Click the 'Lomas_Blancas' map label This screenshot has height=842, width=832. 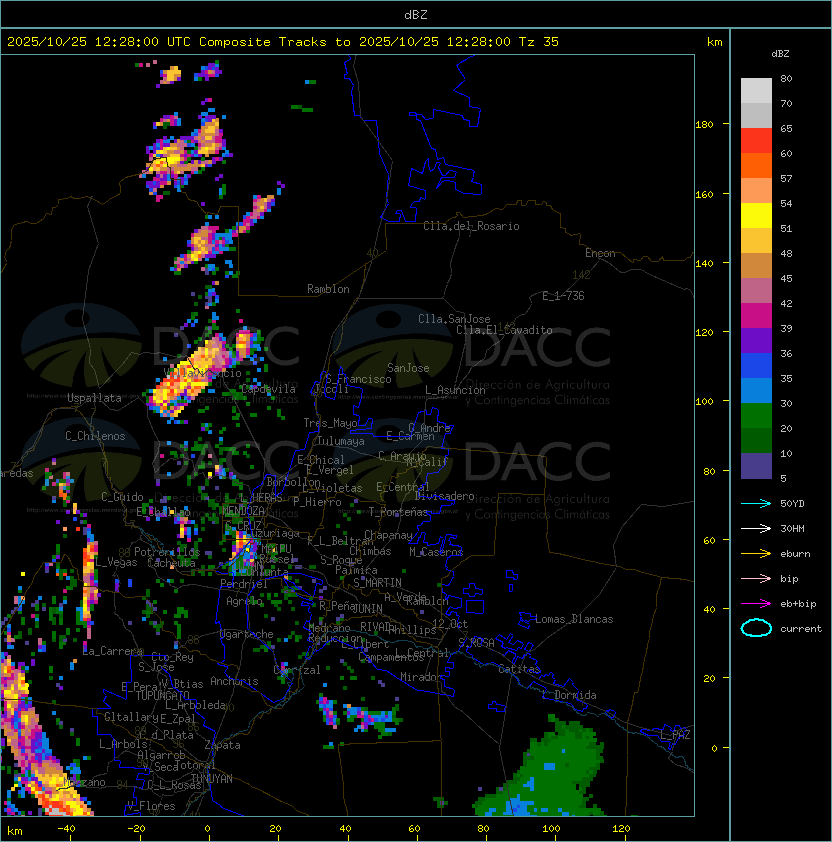click(574, 619)
